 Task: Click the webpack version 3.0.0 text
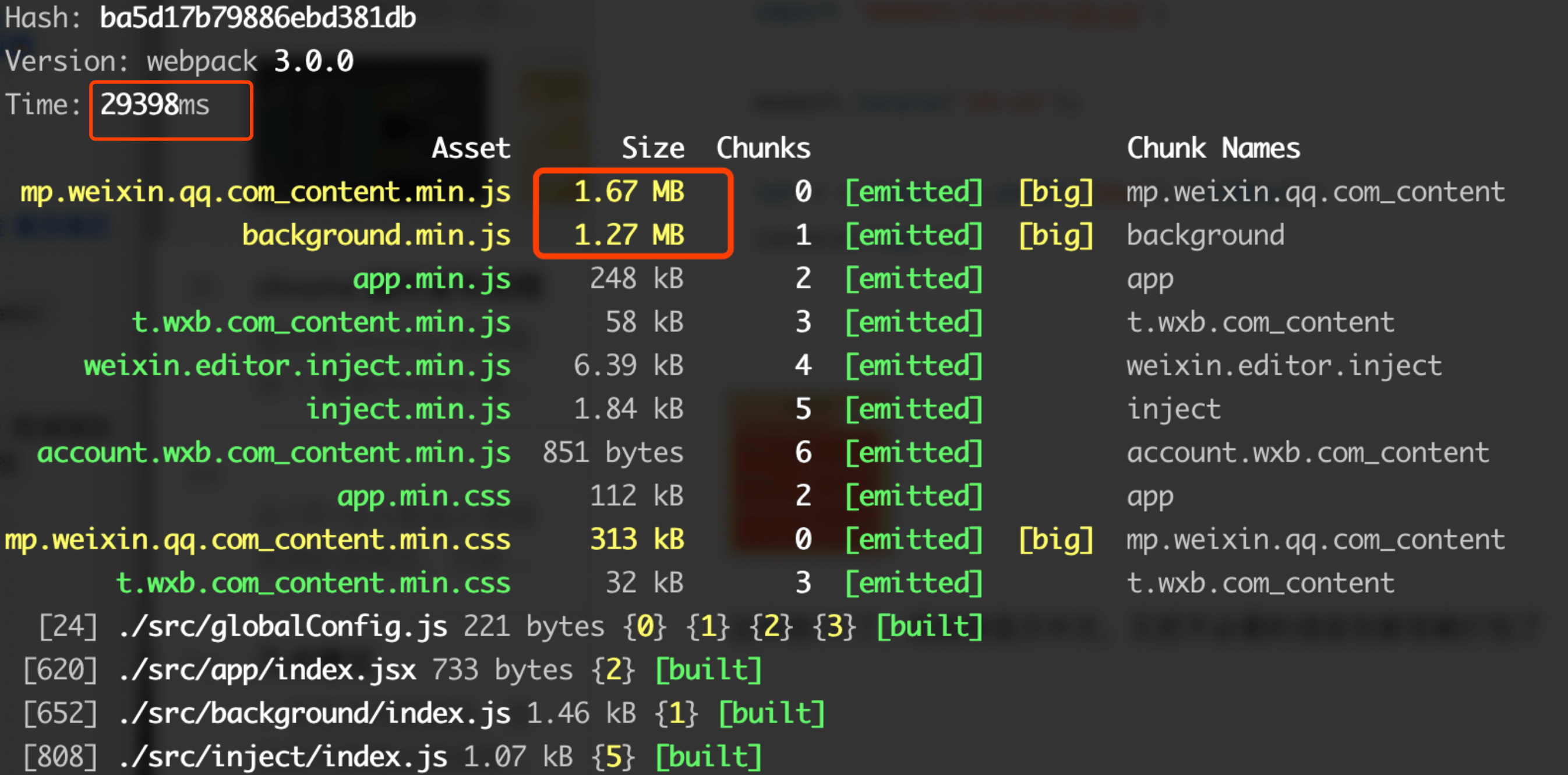pos(313,62)
